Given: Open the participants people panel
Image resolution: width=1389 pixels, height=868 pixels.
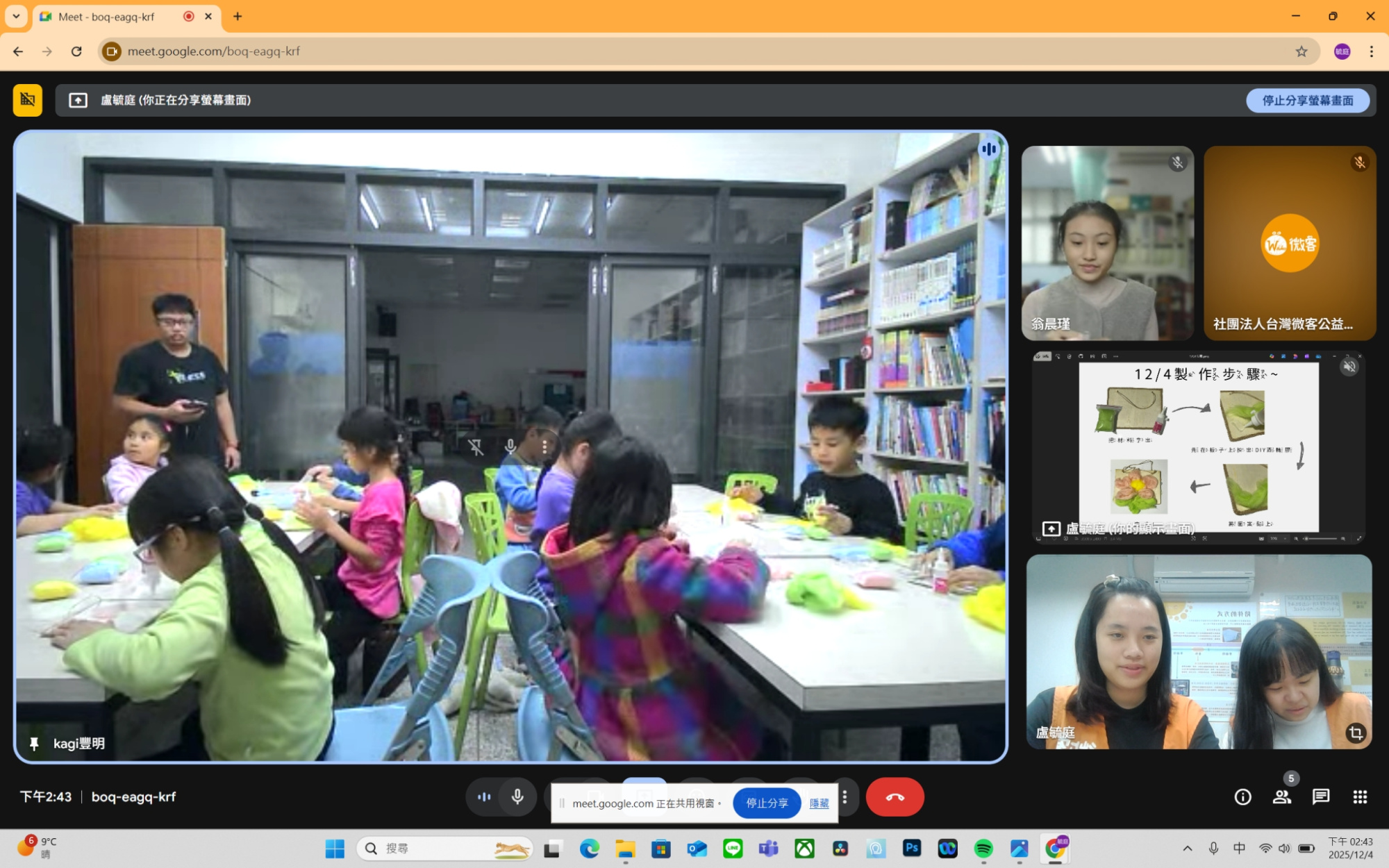Looking at the screenshot, I should pos(1281,797).
